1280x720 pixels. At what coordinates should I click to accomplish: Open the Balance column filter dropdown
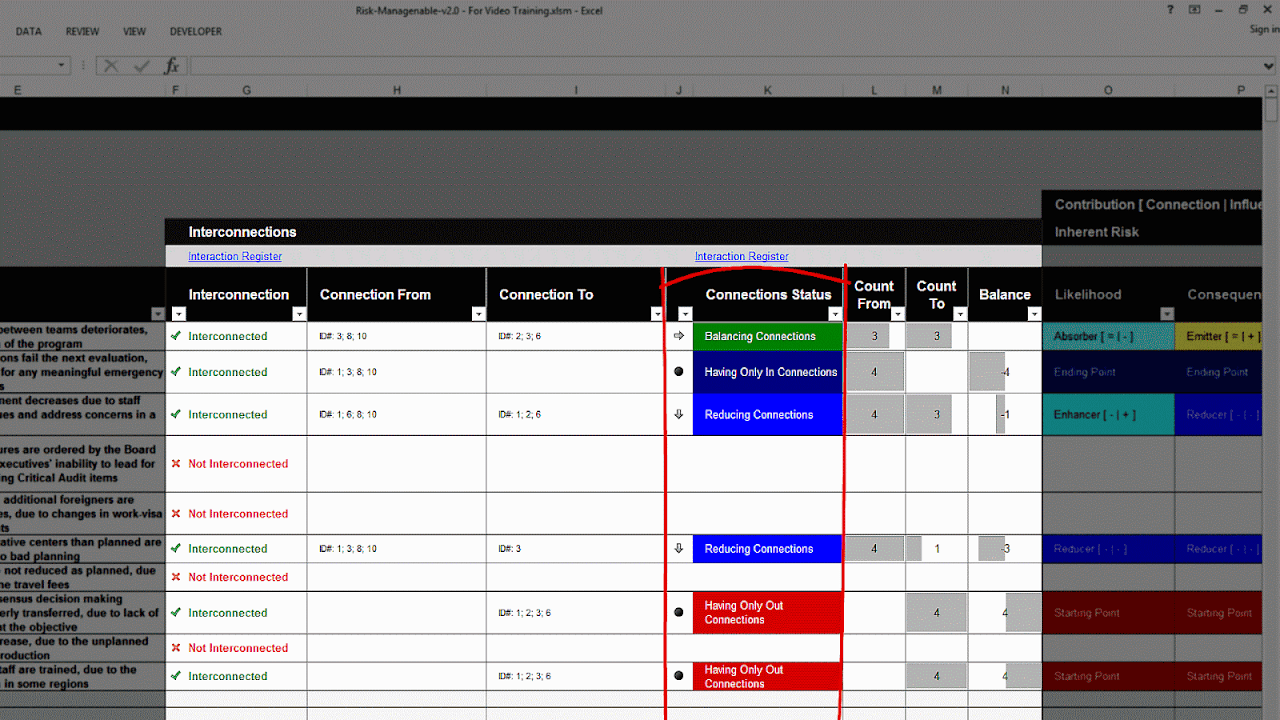point(1034,314)
